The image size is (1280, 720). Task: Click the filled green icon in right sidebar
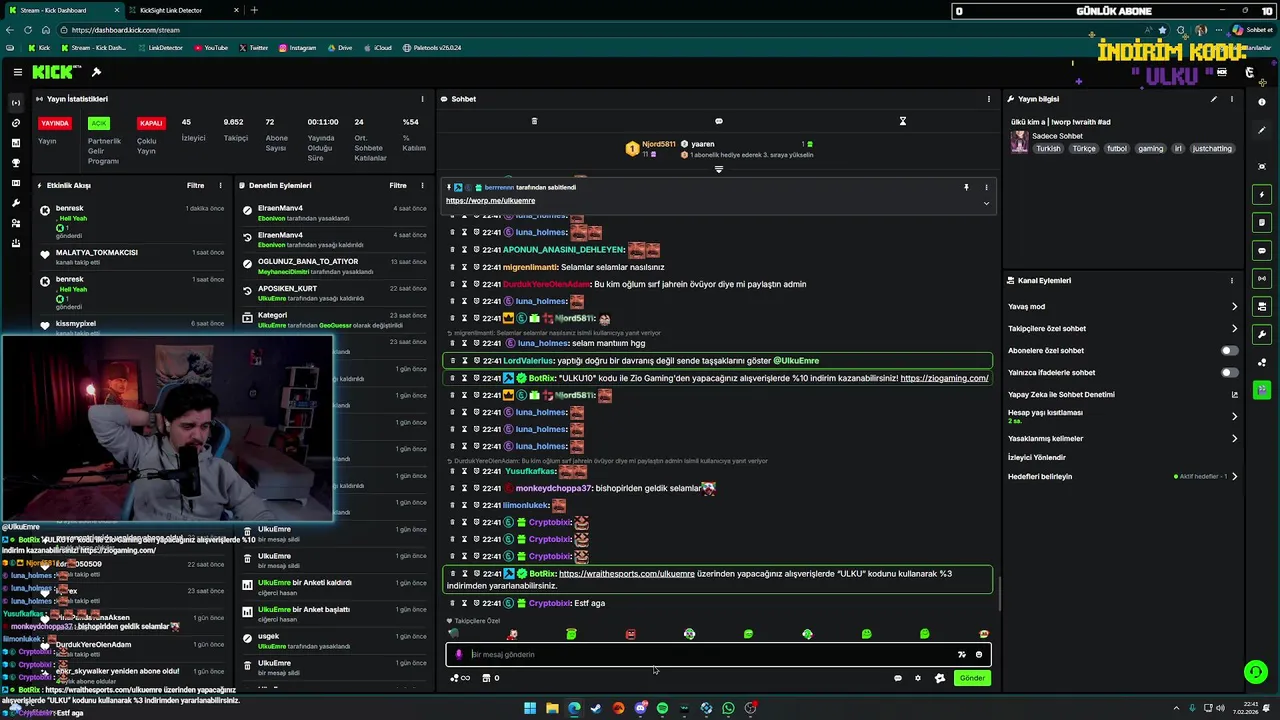point(1262,390)
